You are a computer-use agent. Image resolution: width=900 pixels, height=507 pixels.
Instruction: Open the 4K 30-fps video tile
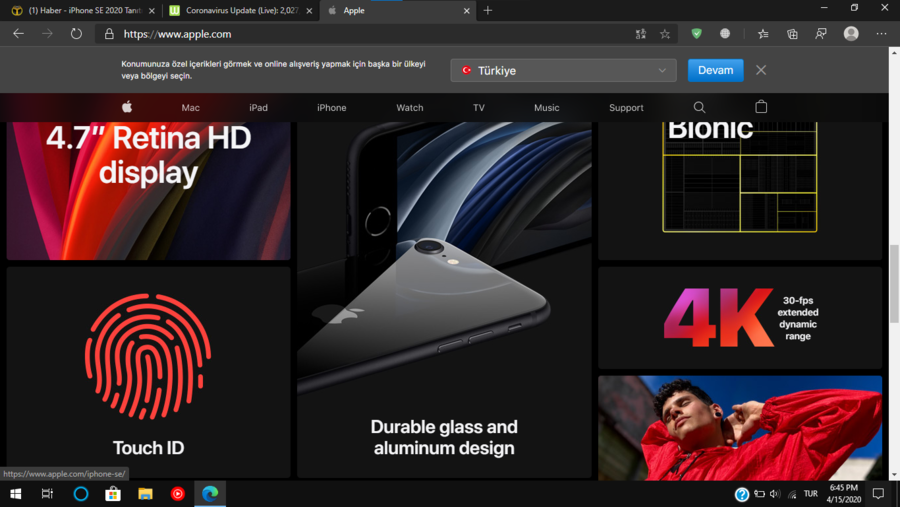740,318
